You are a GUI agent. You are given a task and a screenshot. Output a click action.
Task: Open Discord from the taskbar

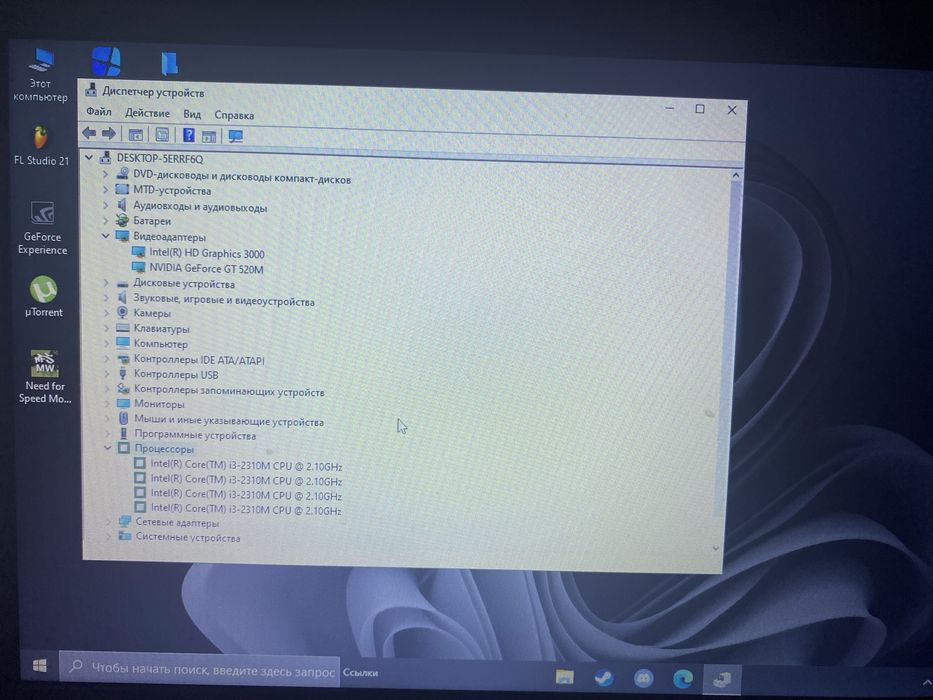(x=643, y=678)
